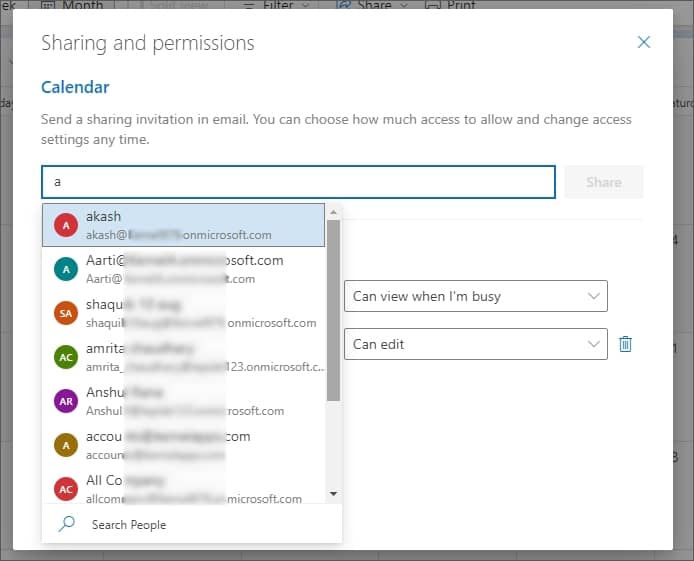Image resolution: width=694 pixels, height=561 pixels.
Task: Click the red 'AC' avatar for All Company
Action: [x=66, y=489]
